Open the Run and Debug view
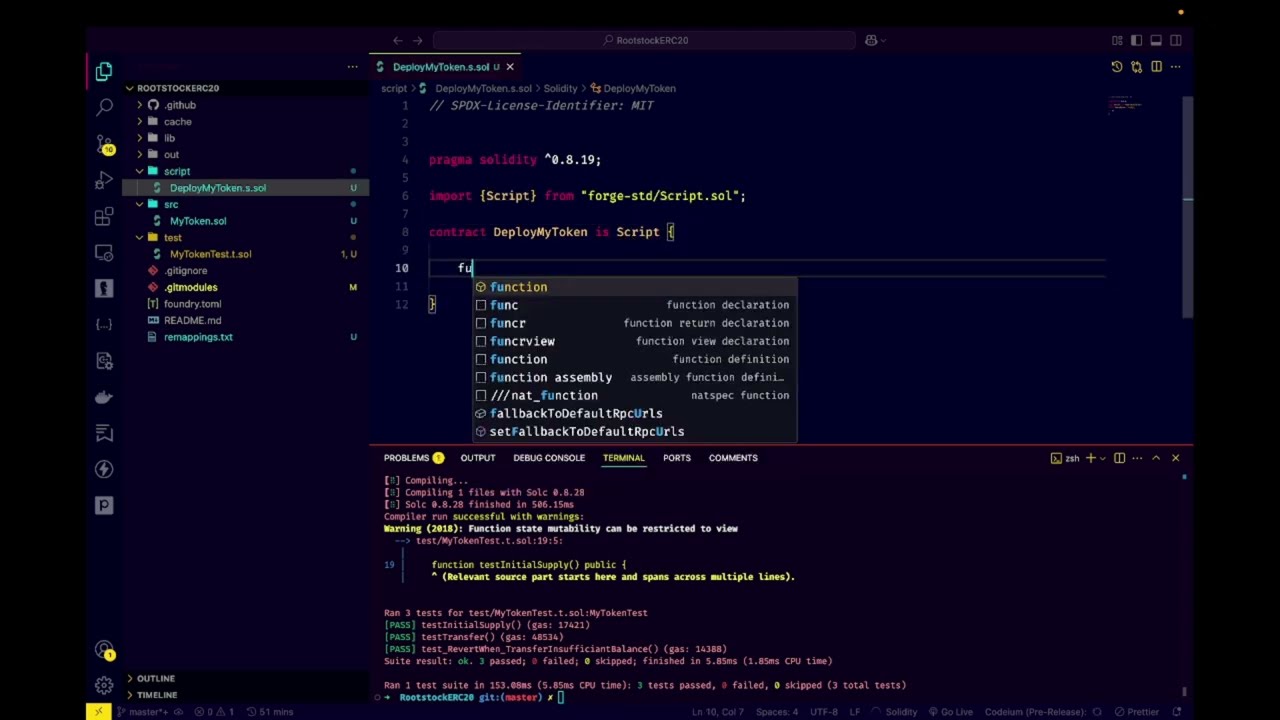The height and width of the screenshot is (720, 1280). point(104,180)
